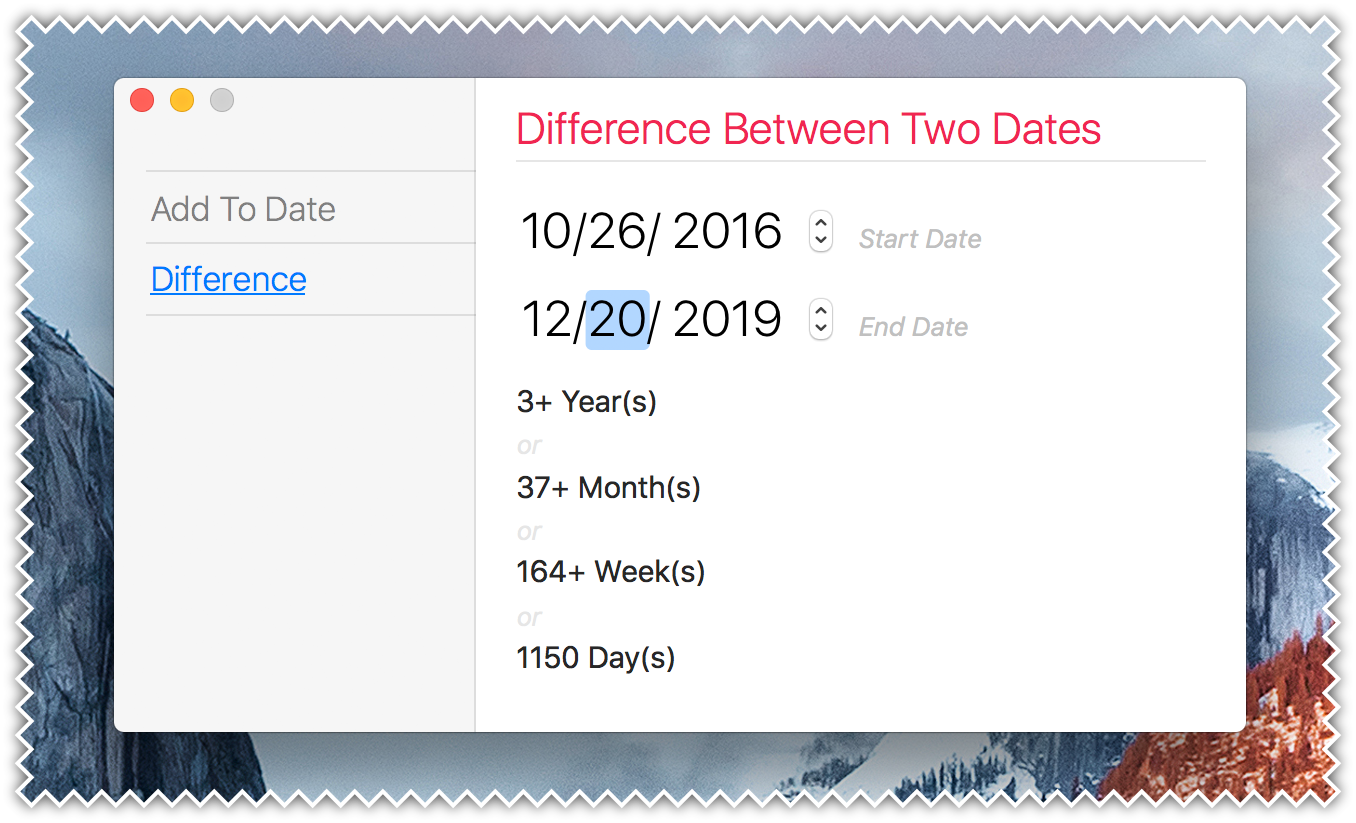The height and width of the screenshot is (823, 1356).
Task: Click the 1150 Day(s) result
Action: [x=596, y=658]
